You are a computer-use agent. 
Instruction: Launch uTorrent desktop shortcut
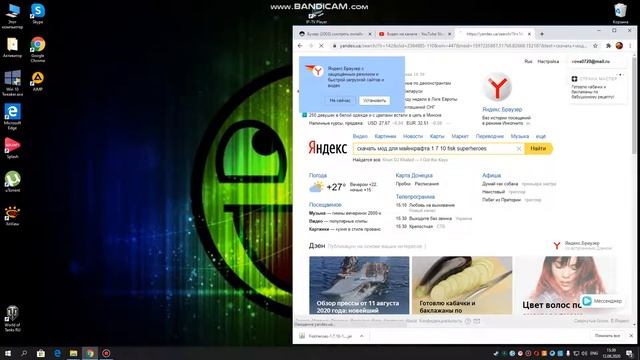tap(12, 182)
